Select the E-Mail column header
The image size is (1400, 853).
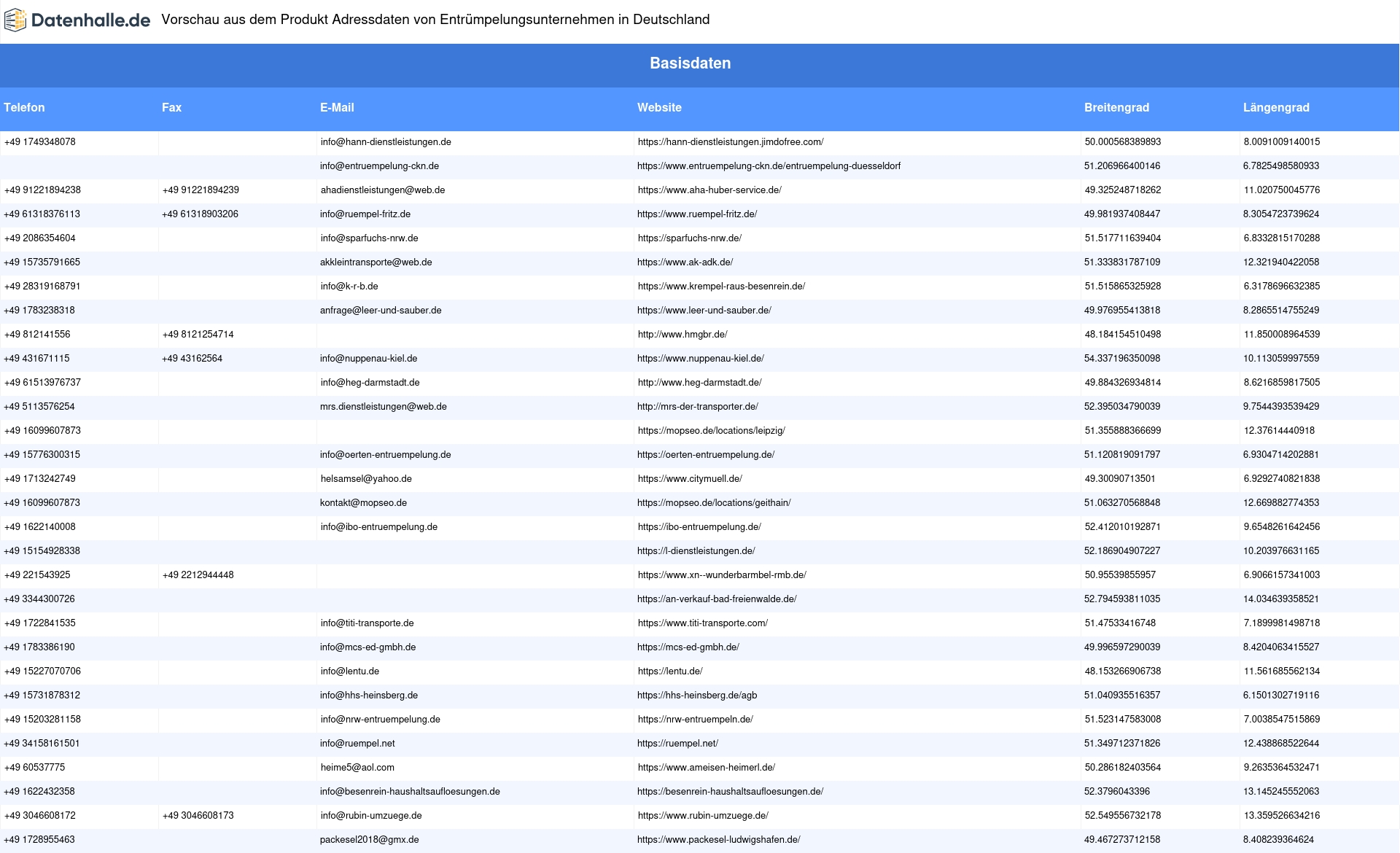pyautogui.click(x=337, y=107)
